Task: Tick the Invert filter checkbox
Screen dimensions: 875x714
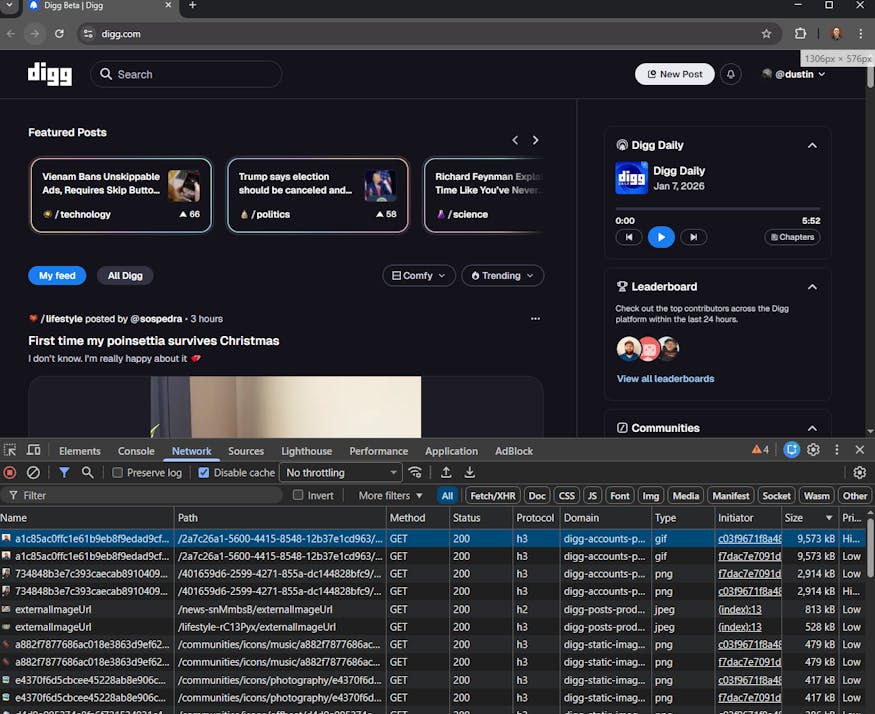Action: point(298,495)
